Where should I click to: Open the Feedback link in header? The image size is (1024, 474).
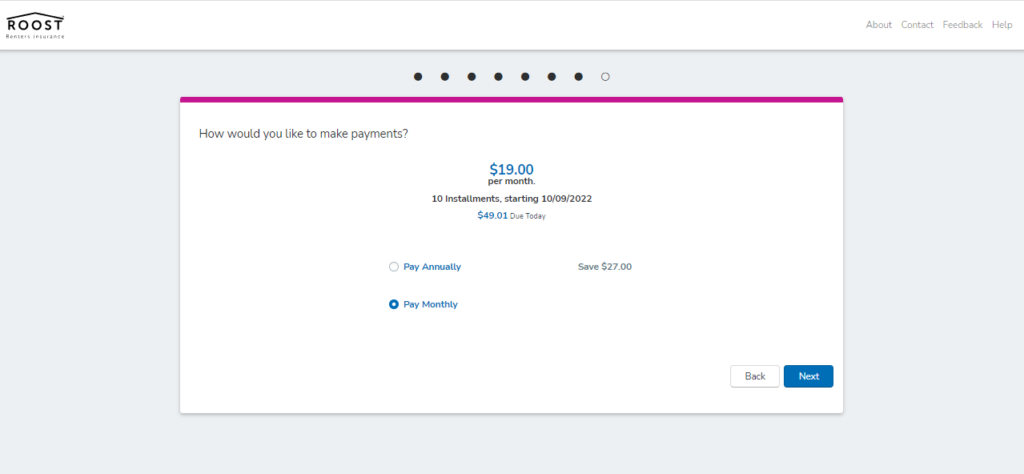click(962, 25)
